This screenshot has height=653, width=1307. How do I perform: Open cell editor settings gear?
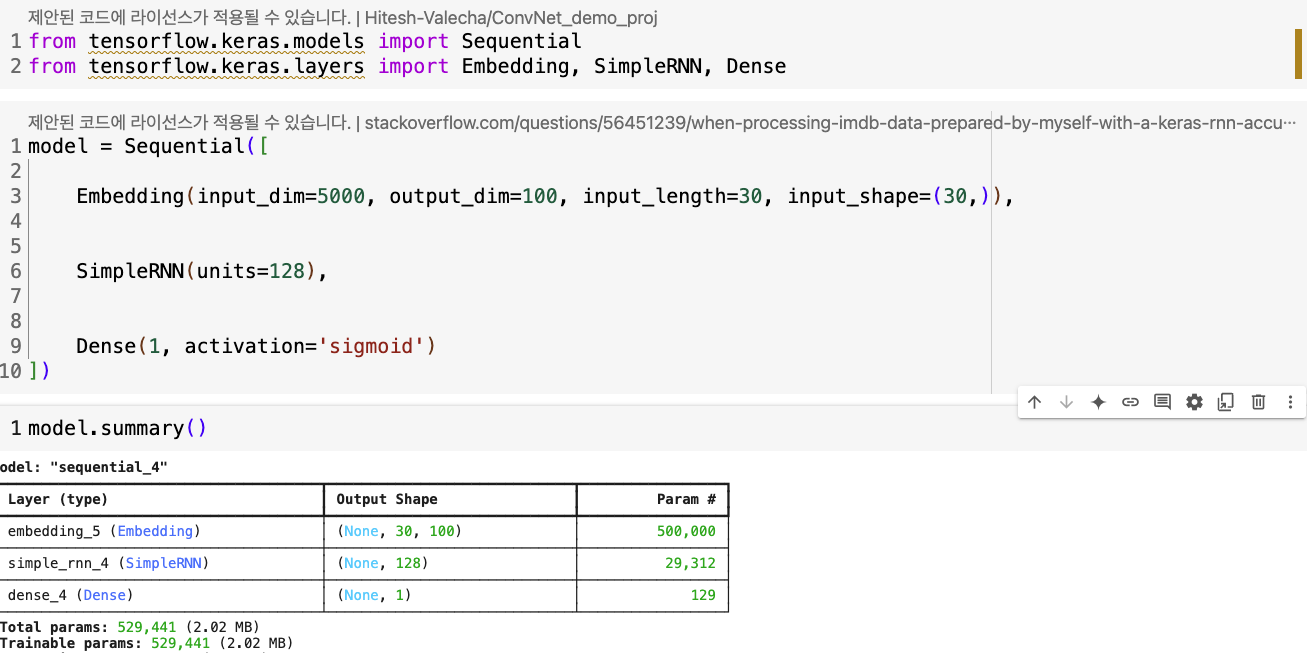1194,402
